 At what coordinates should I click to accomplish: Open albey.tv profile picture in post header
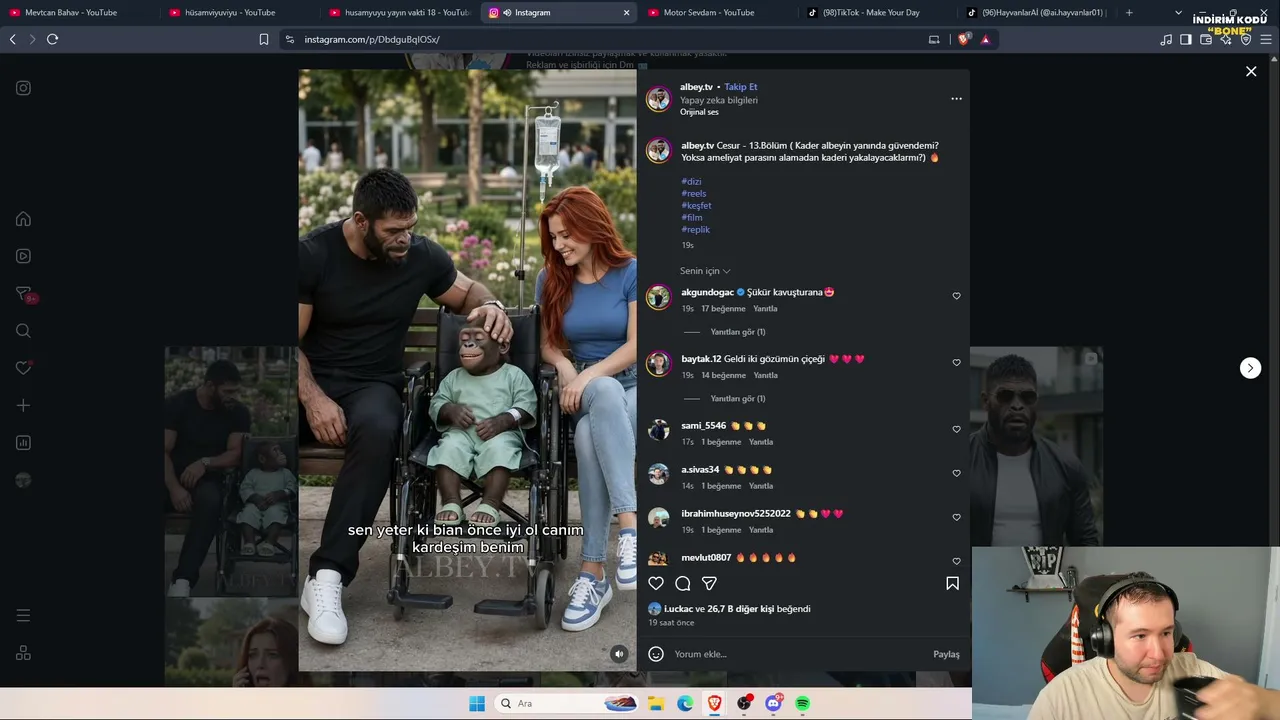click(x=658, y=99)
